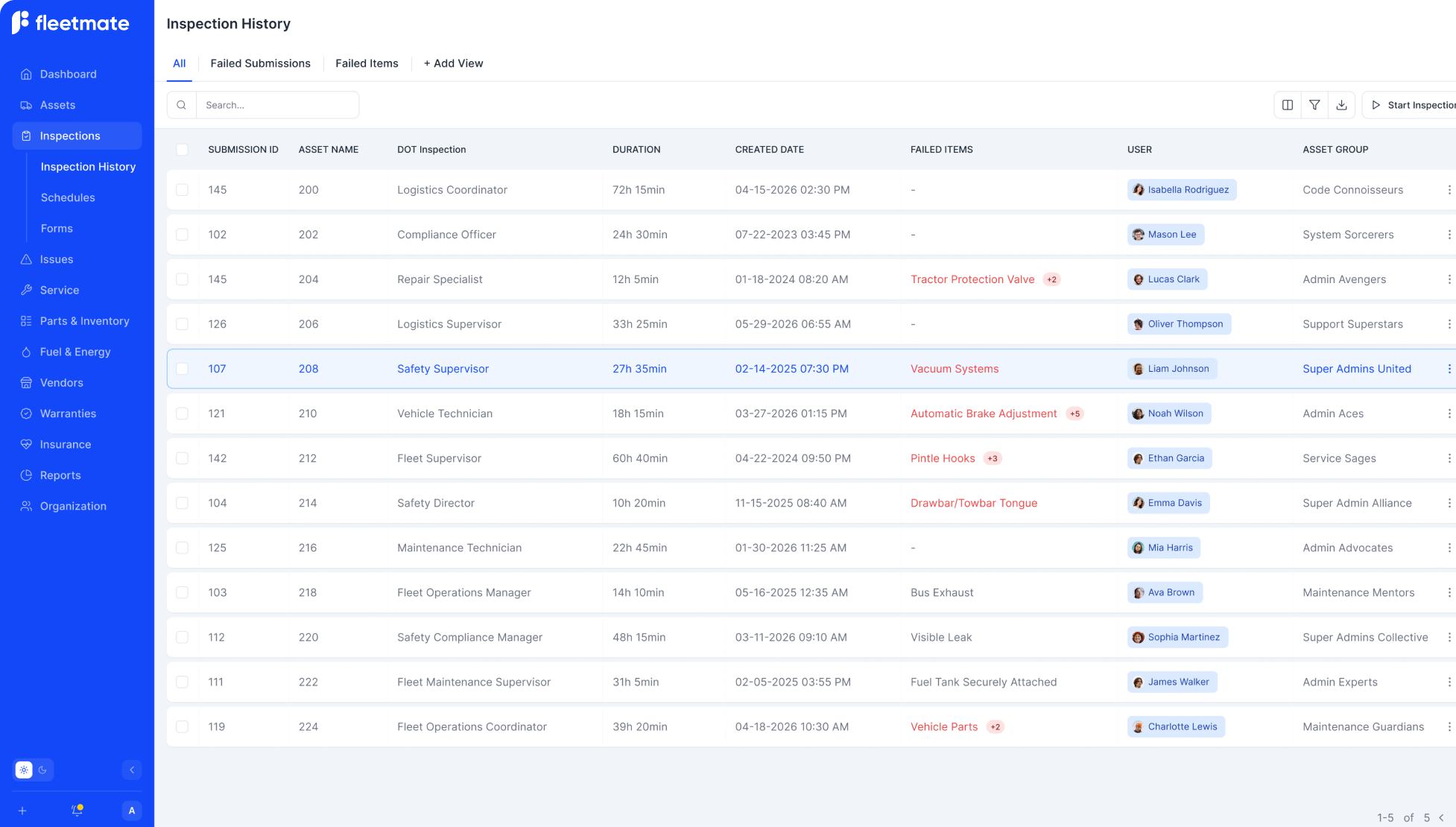The width and height of the screenshot is (1456, 827).
Task: Click + Add View
Action: pos(453,63)
